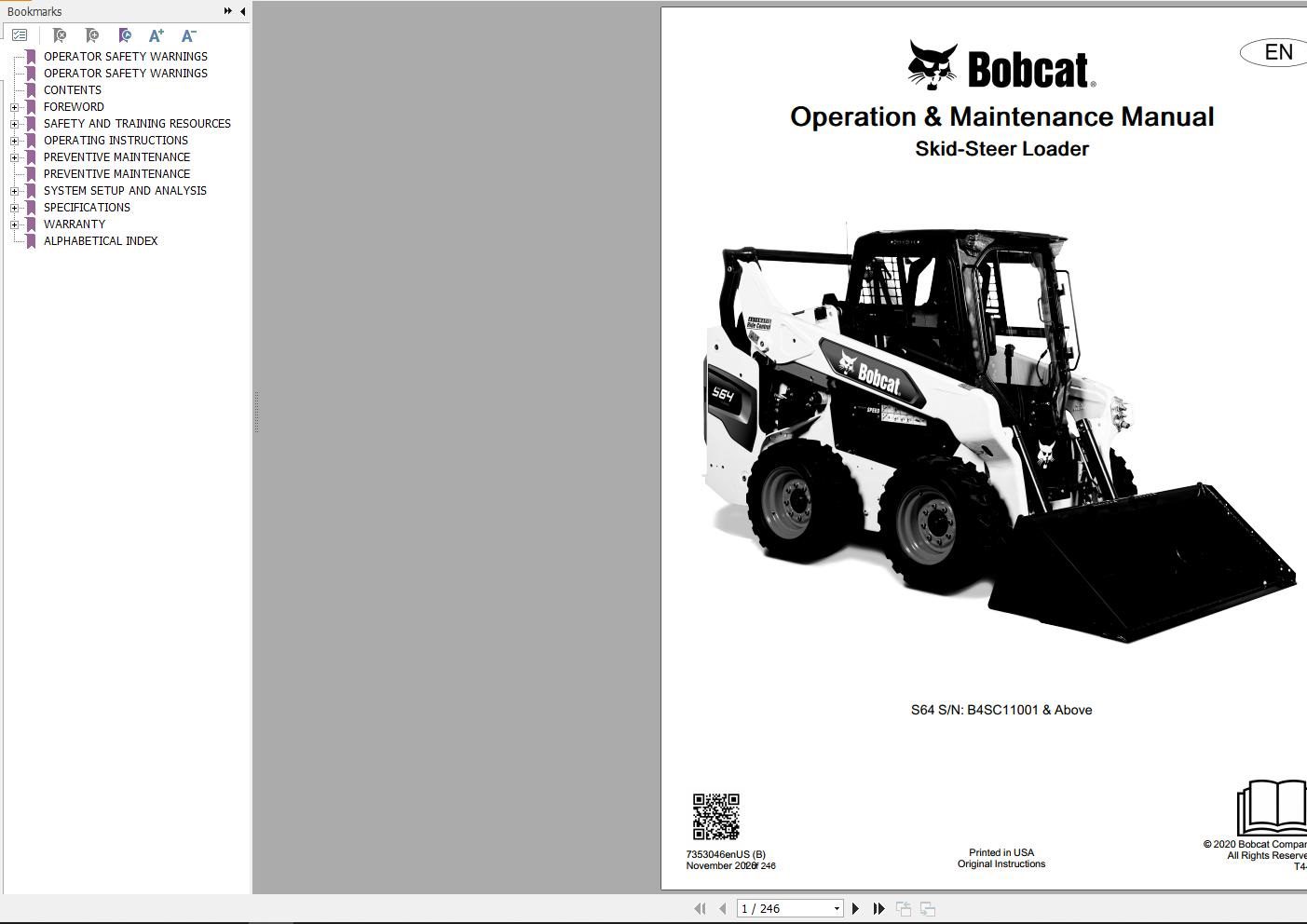The image size is (1307, 924).
Task: Select the SYSTEM SETUP AND ANALYSIS bookmark
Action: click(x=125, y=190)
